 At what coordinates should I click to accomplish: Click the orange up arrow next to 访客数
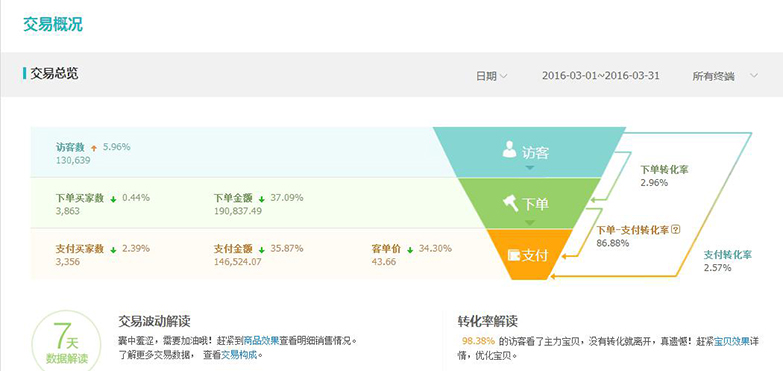pyautogui.click(x=94, y=148)
